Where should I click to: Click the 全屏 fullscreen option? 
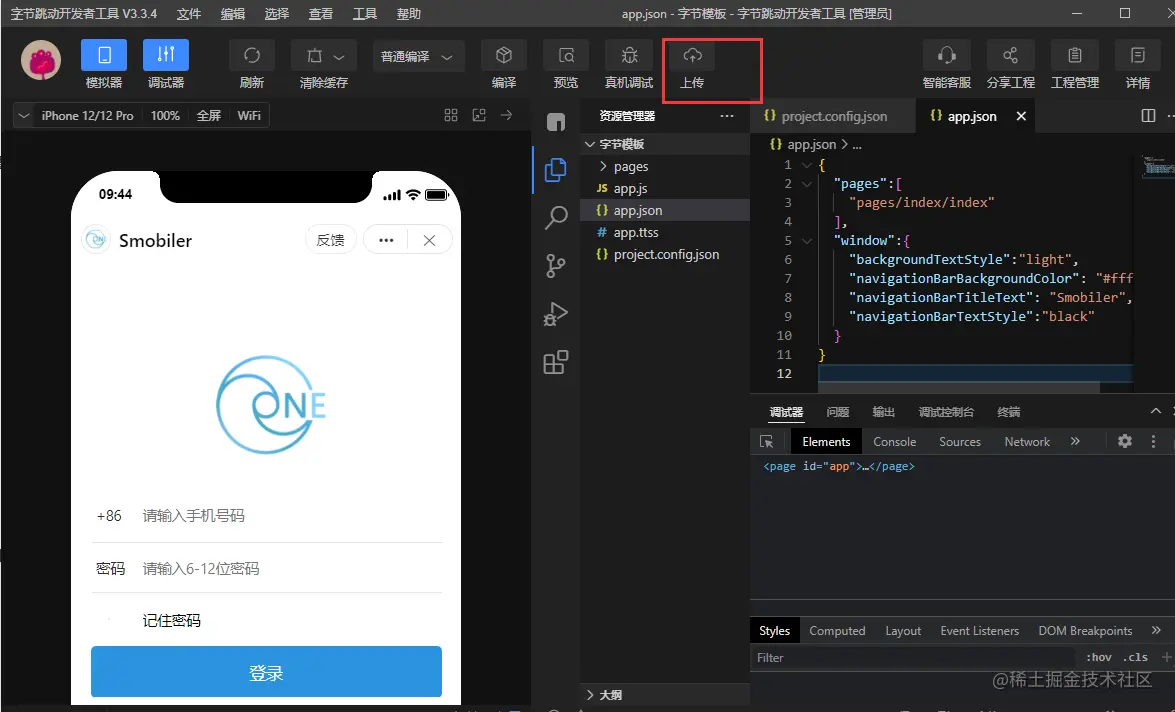pyautogui.click(x=208, y=115)
